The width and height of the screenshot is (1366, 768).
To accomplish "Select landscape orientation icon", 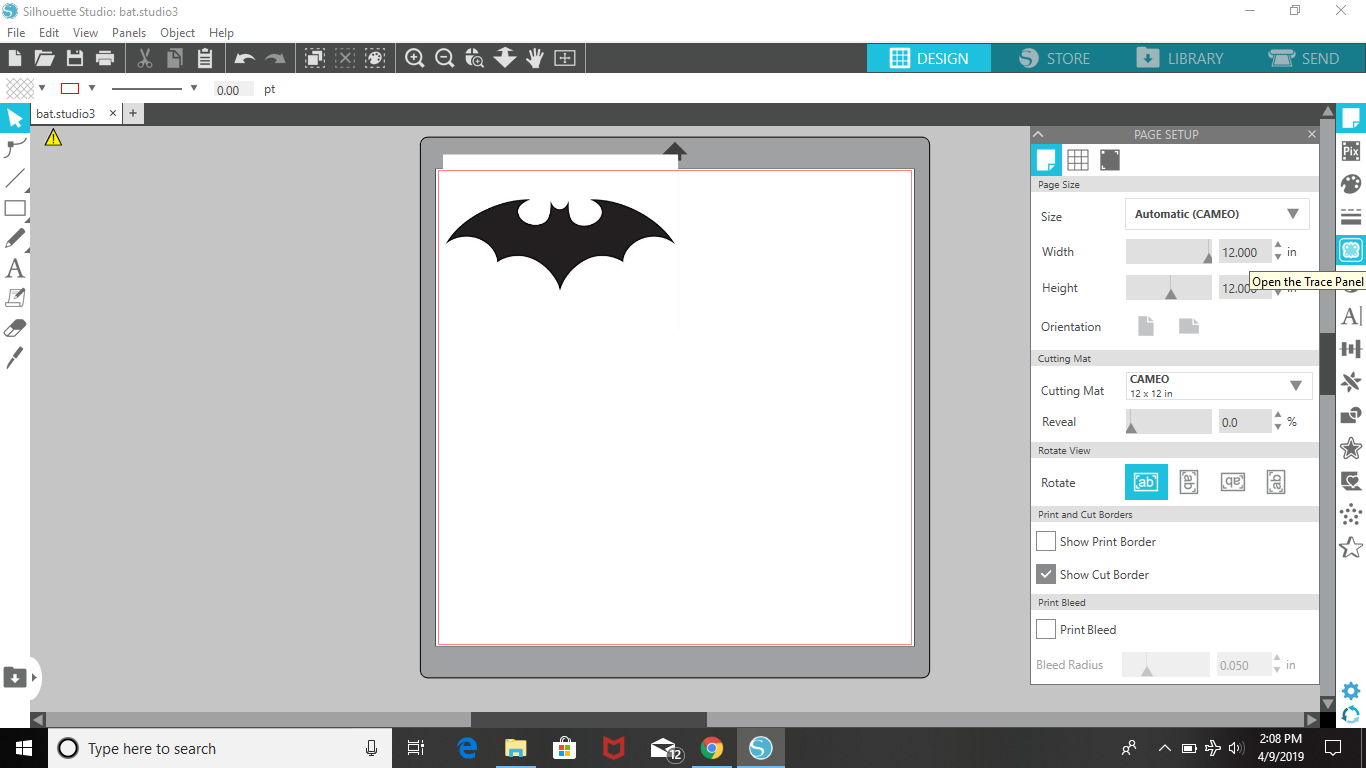I will click(1189, 326).
